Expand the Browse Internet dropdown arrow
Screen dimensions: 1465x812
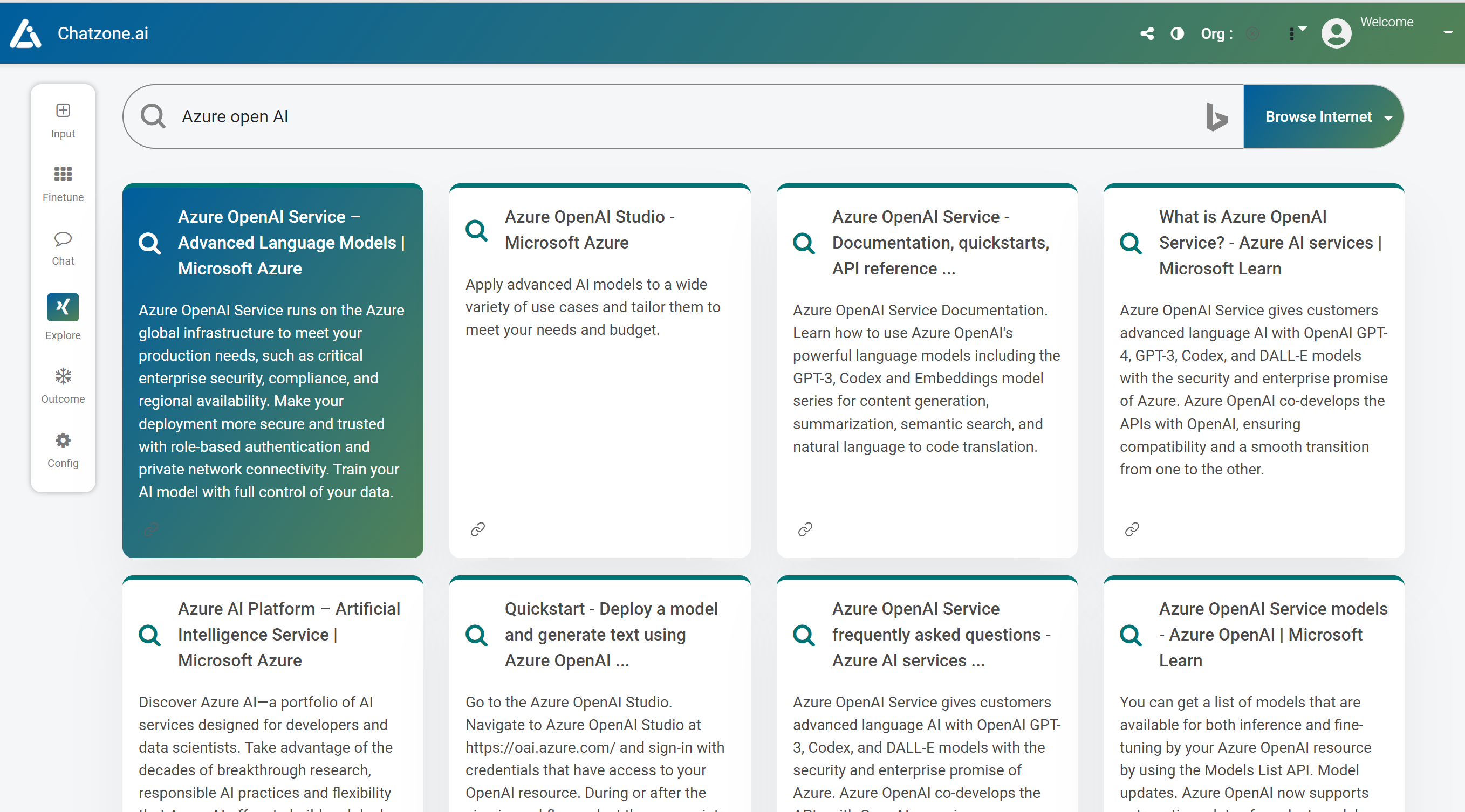1388,118
